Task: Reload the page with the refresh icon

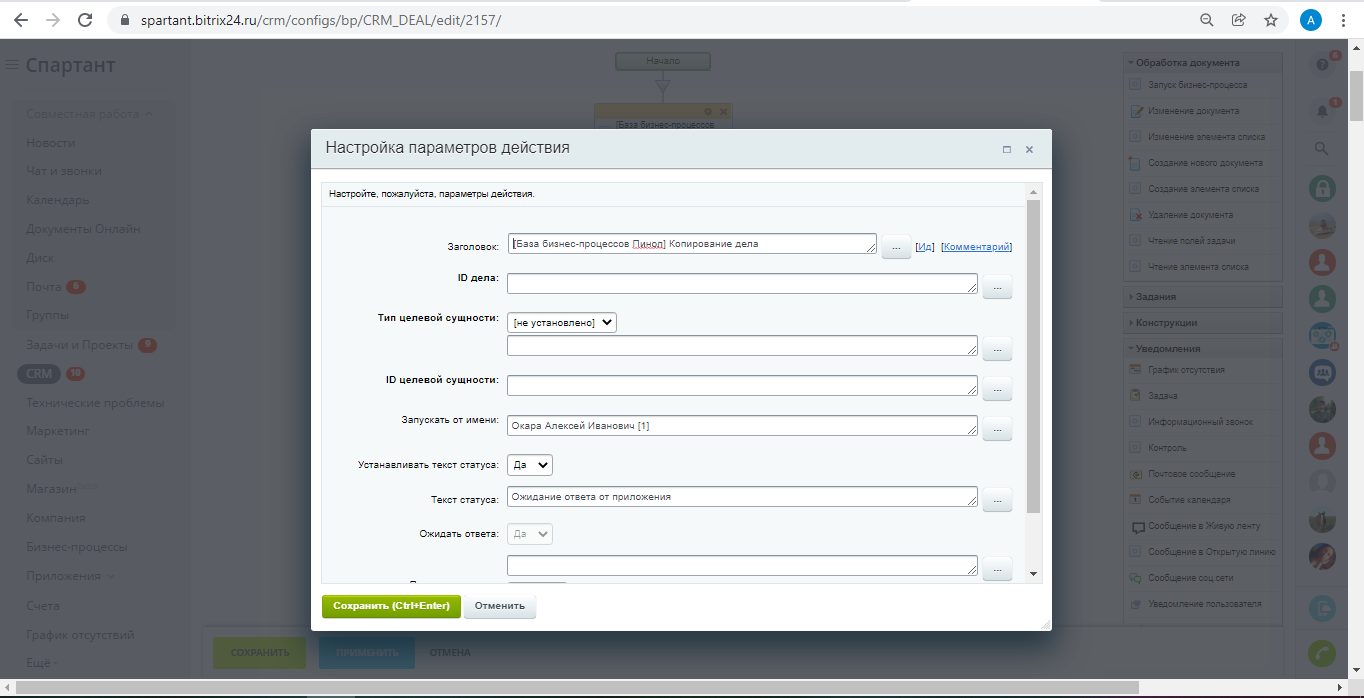Action: coord(85,20)
